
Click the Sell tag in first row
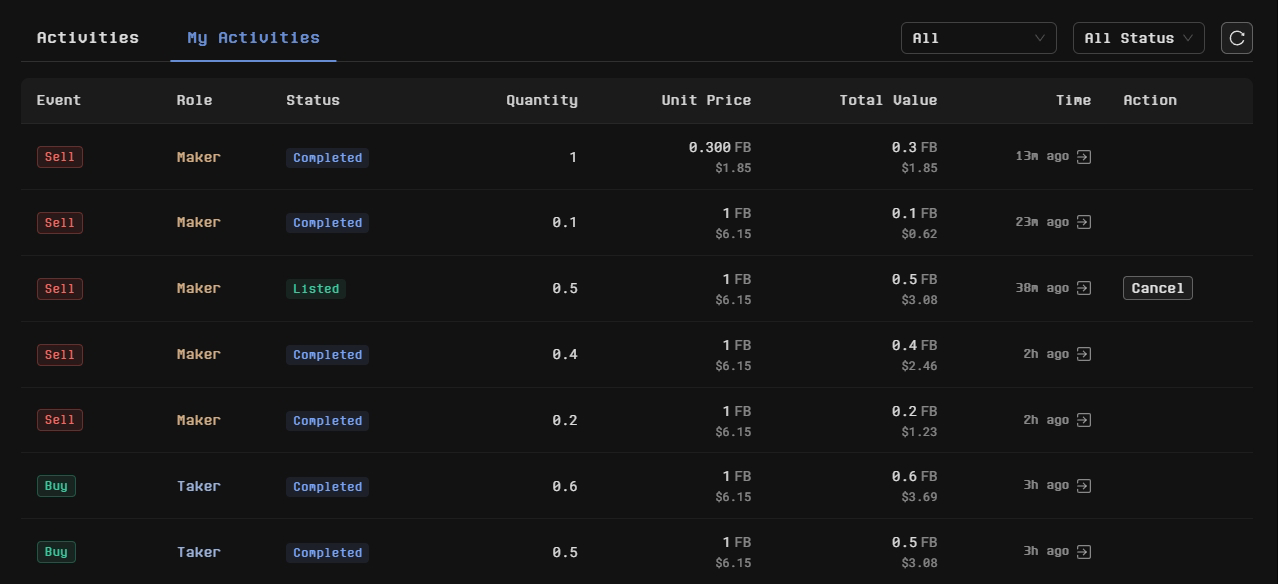click(60, 157)
